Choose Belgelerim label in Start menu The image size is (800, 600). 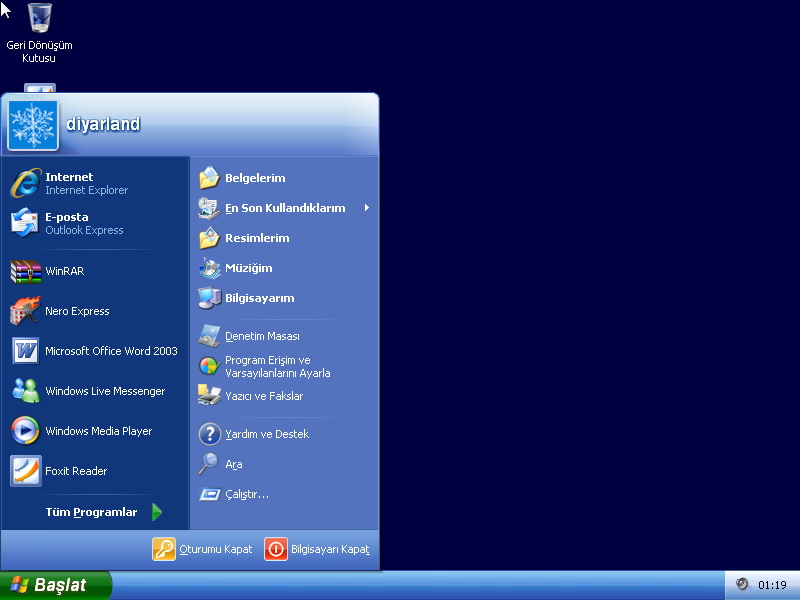pos(255,178)
